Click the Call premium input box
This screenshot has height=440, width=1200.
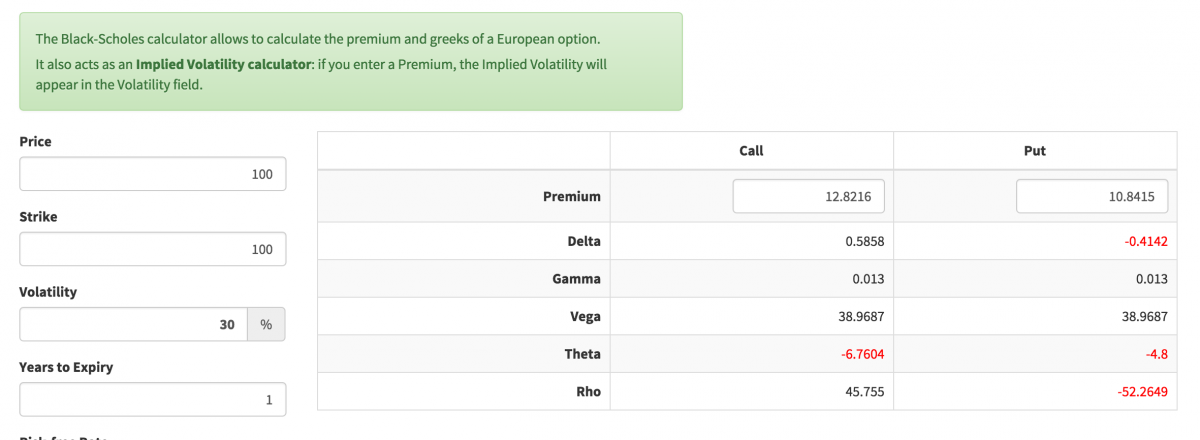pos(808,197)
